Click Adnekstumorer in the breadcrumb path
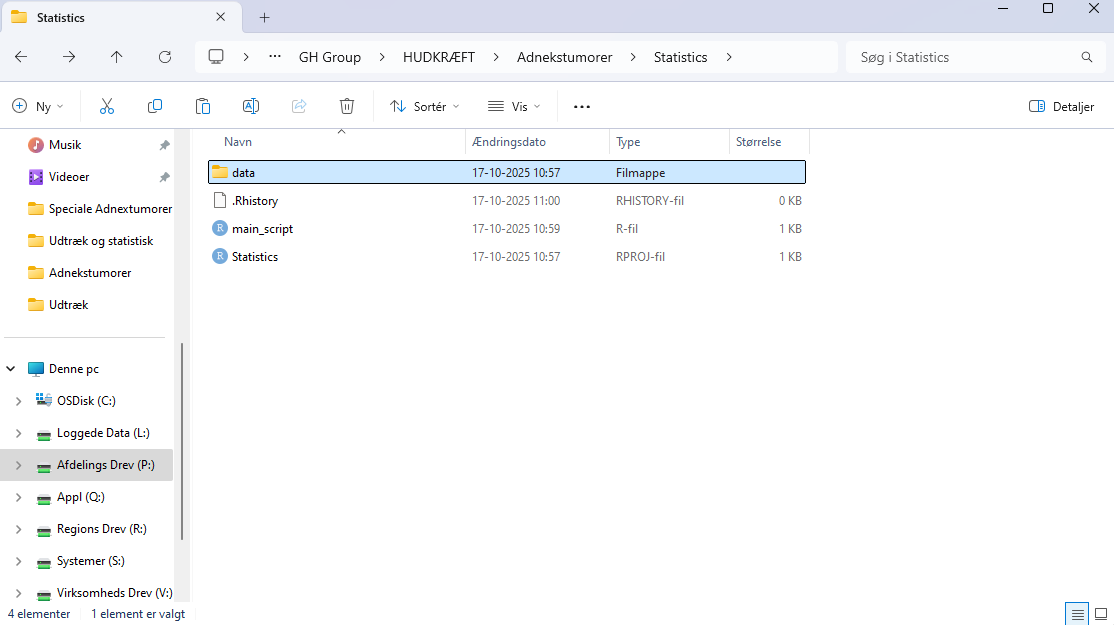 pyautogui.click(x=564, y=57)
